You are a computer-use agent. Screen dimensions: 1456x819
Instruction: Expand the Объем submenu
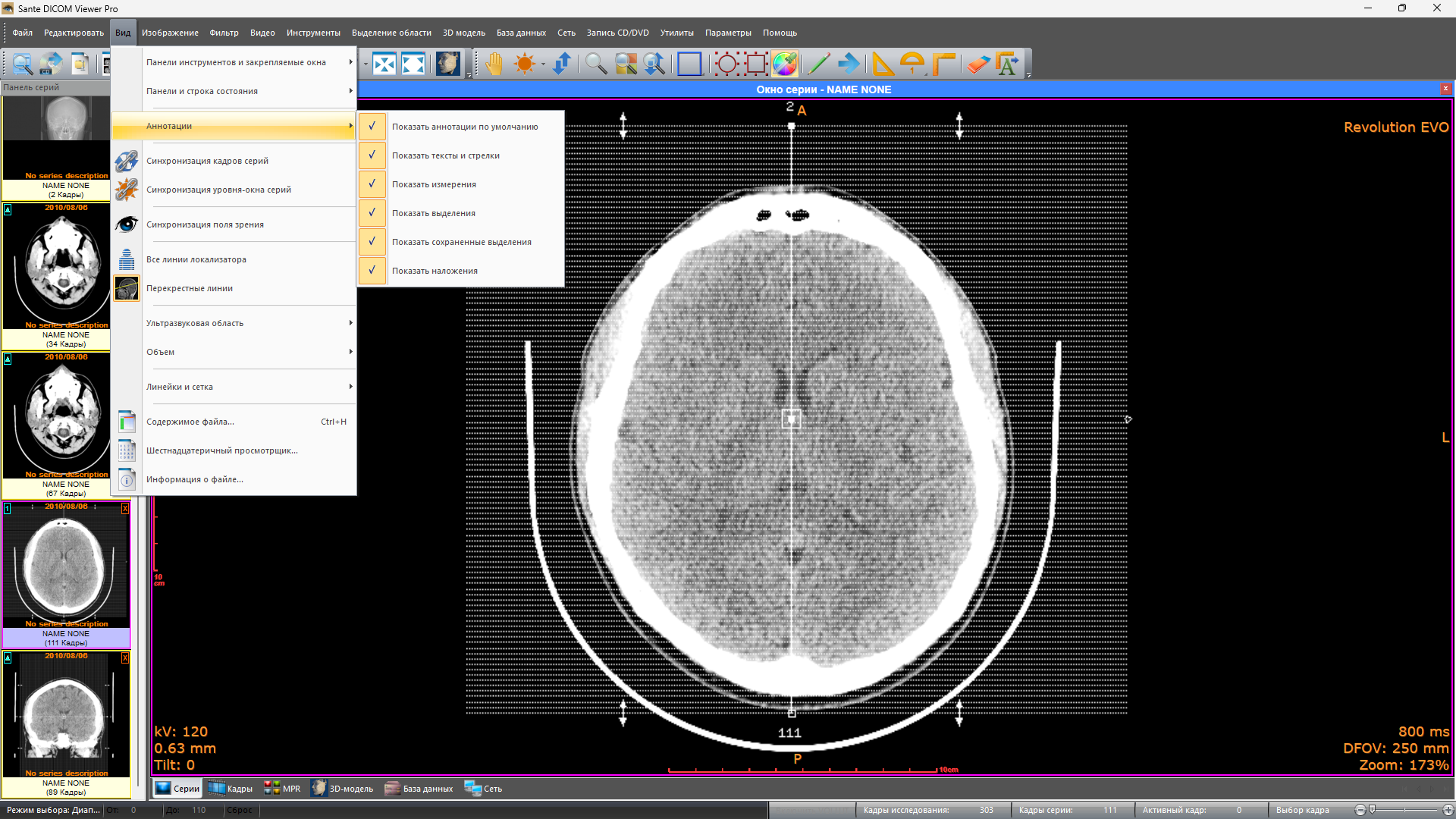click(234, 352)
